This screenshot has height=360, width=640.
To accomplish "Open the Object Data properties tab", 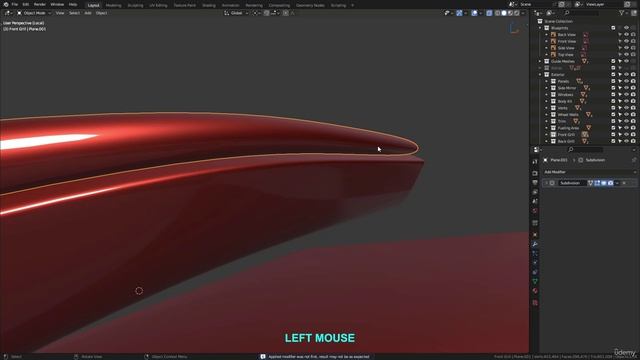I will click(x=535, y=282).
